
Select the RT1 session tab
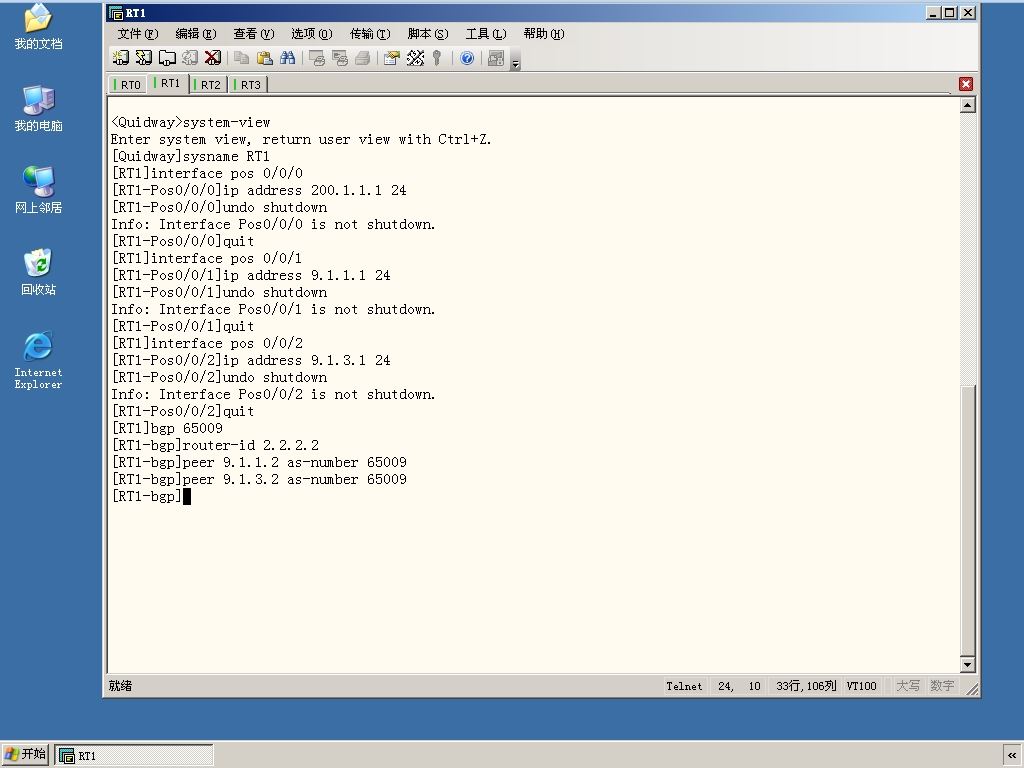click(x=168, y=84)
